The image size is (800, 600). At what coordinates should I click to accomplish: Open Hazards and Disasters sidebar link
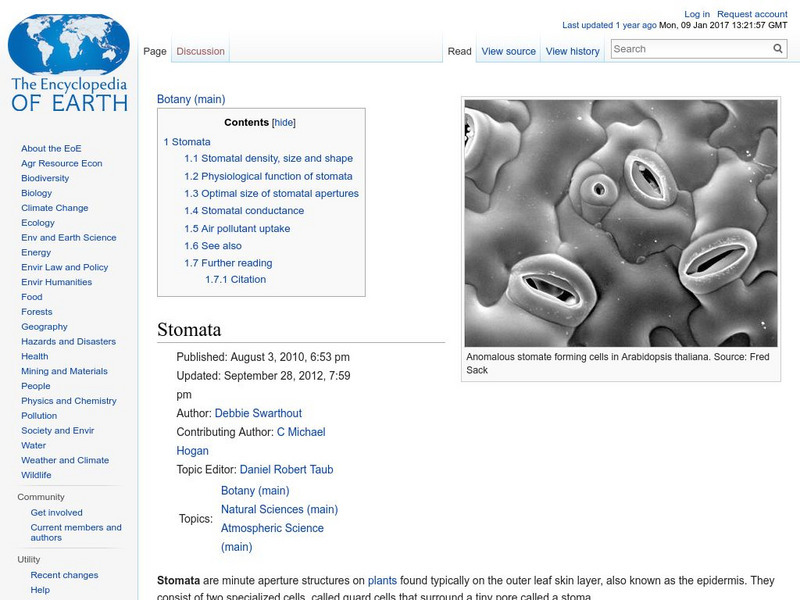click(68, 341)
